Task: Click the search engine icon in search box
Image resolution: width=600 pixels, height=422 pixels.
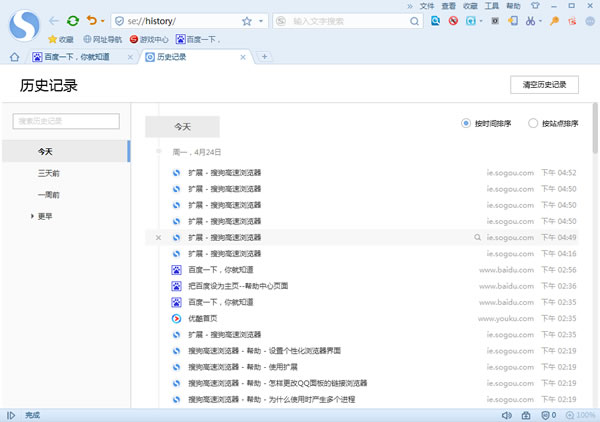Action: pyautogui.click(x=281, y=21)
